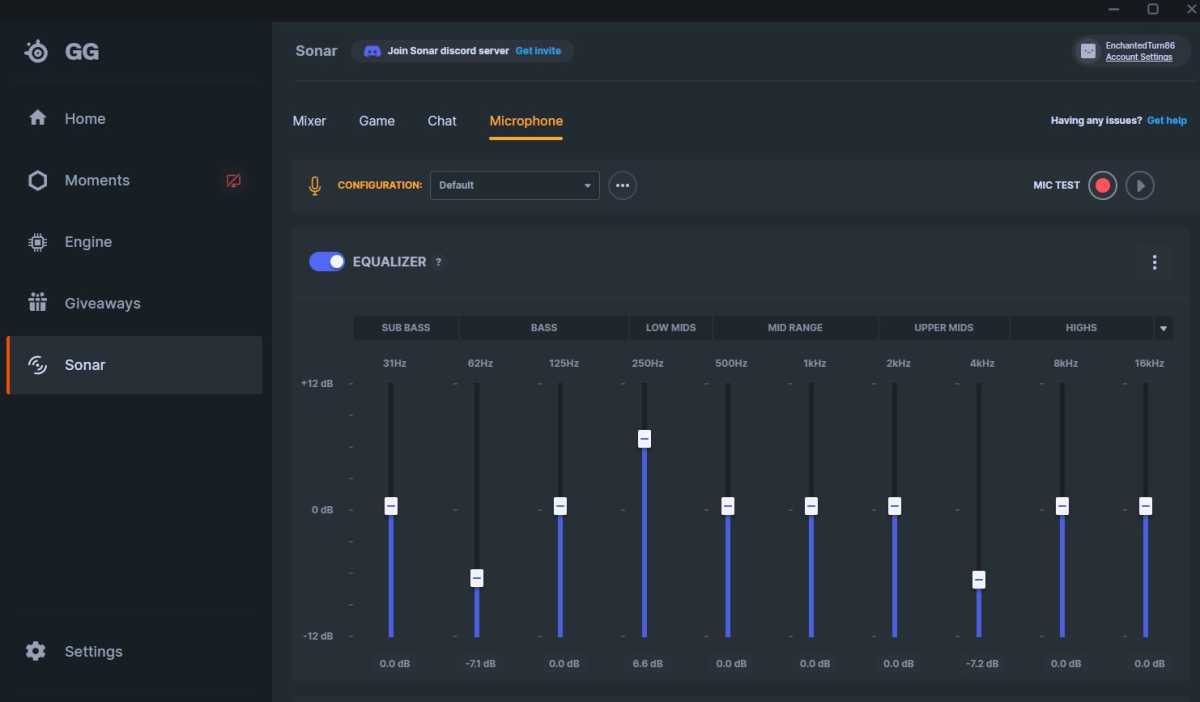Click the MID RANGE band button
Viewport: 1200px width, 702px height.
point(795,327)
